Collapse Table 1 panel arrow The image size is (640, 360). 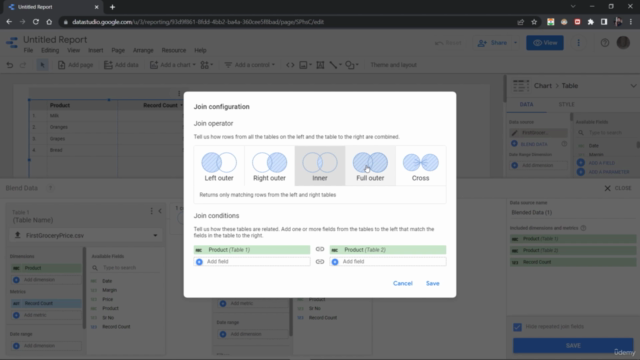(x=160, y=211)
